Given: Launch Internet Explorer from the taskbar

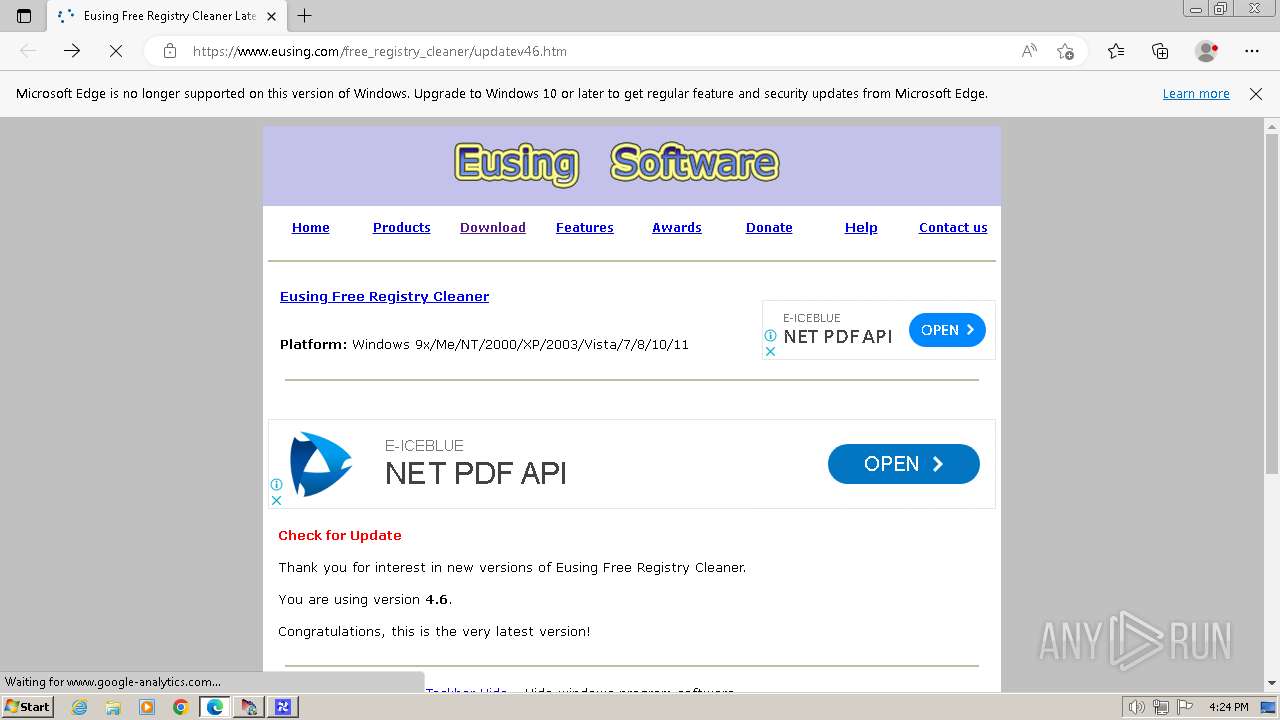Looking at the screenshot, I should [80, 707].
